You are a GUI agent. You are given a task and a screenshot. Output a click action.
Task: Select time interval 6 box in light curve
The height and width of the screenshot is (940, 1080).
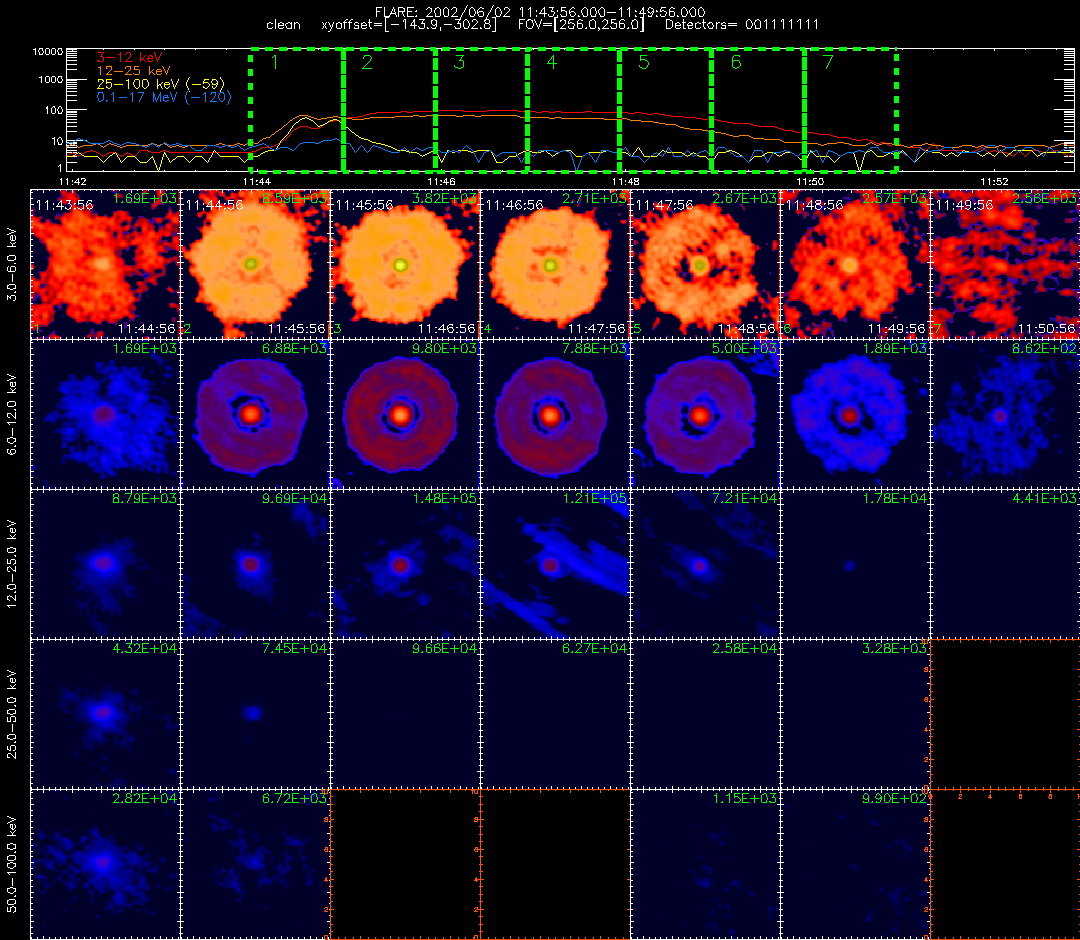pos(758,110)
